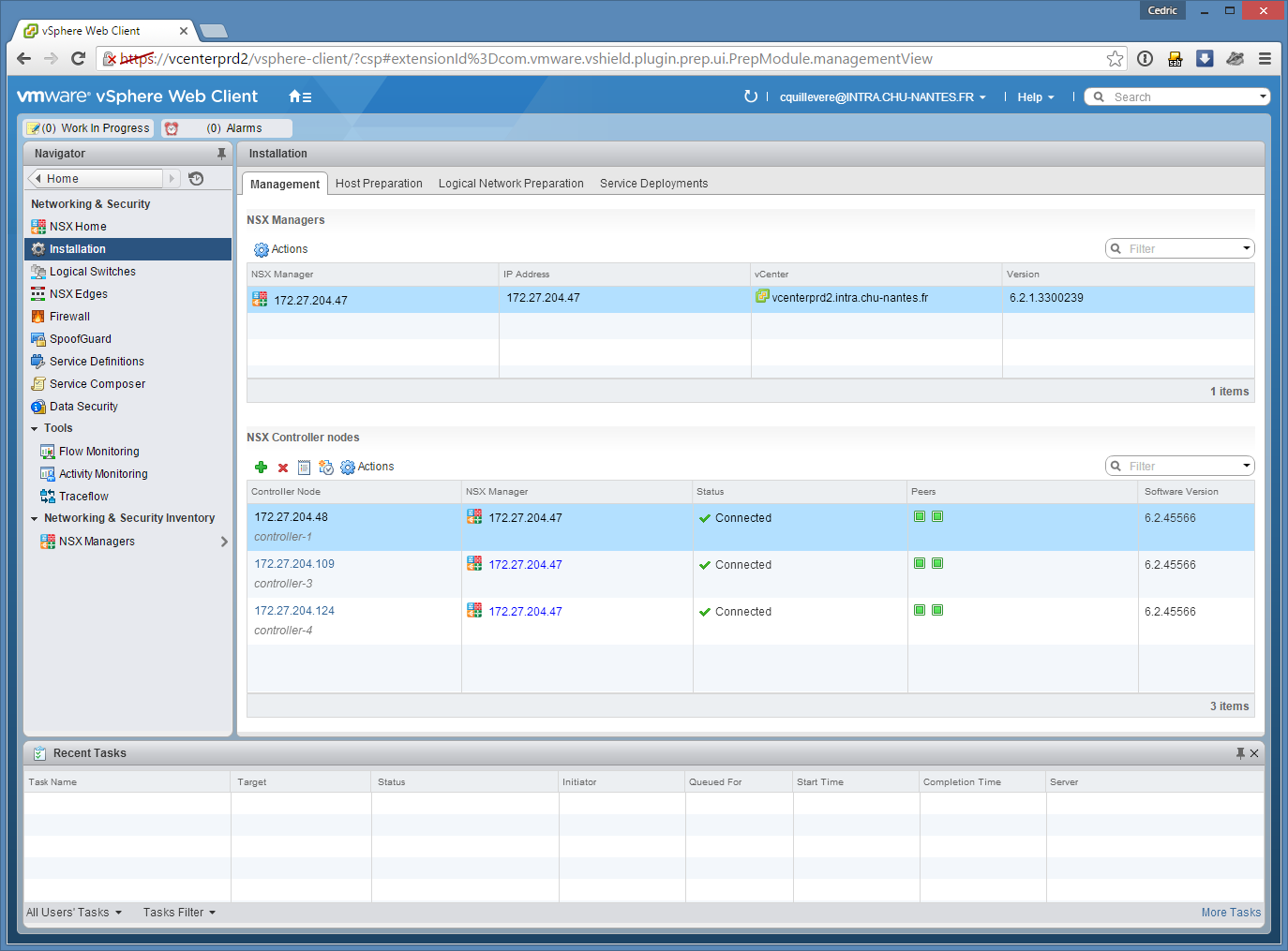
Task: Collapse Networking & Security Inventory section
Action: click(x=35, y=519)
